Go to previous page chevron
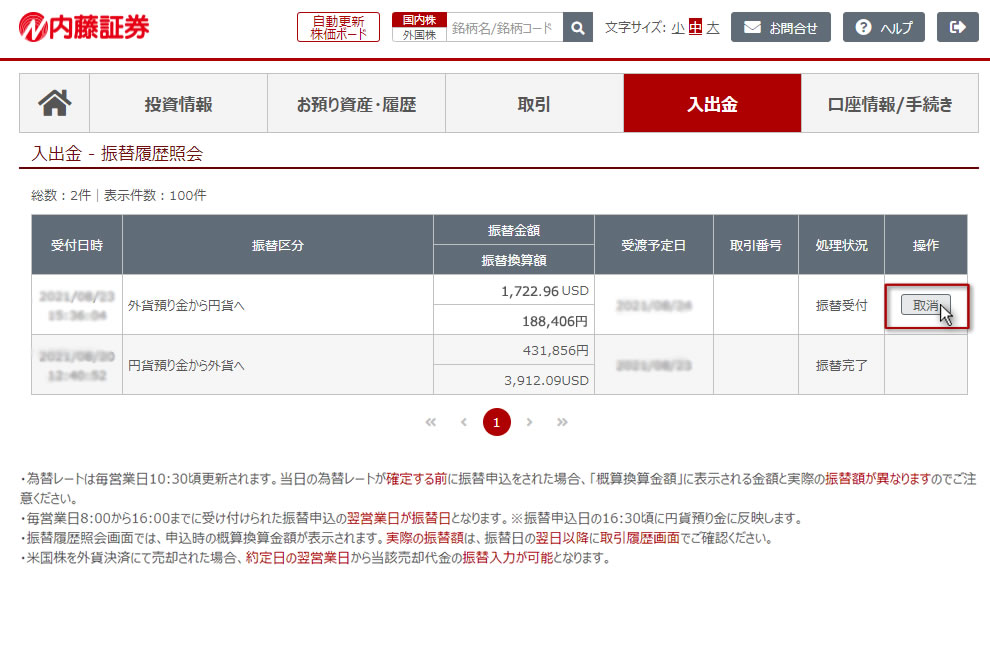990x650 pixels. coord(463,422)
